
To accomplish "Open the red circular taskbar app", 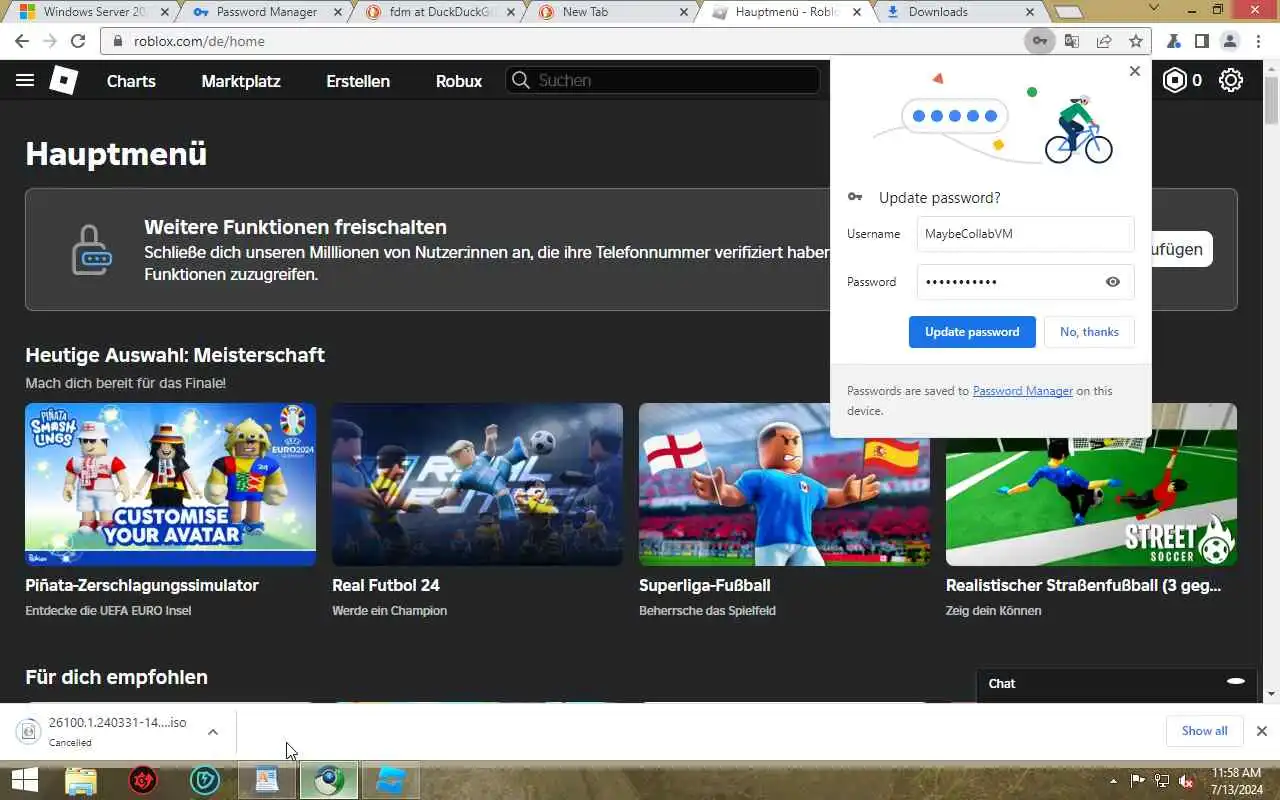I will pyautogui.click(x=143, y=780).
